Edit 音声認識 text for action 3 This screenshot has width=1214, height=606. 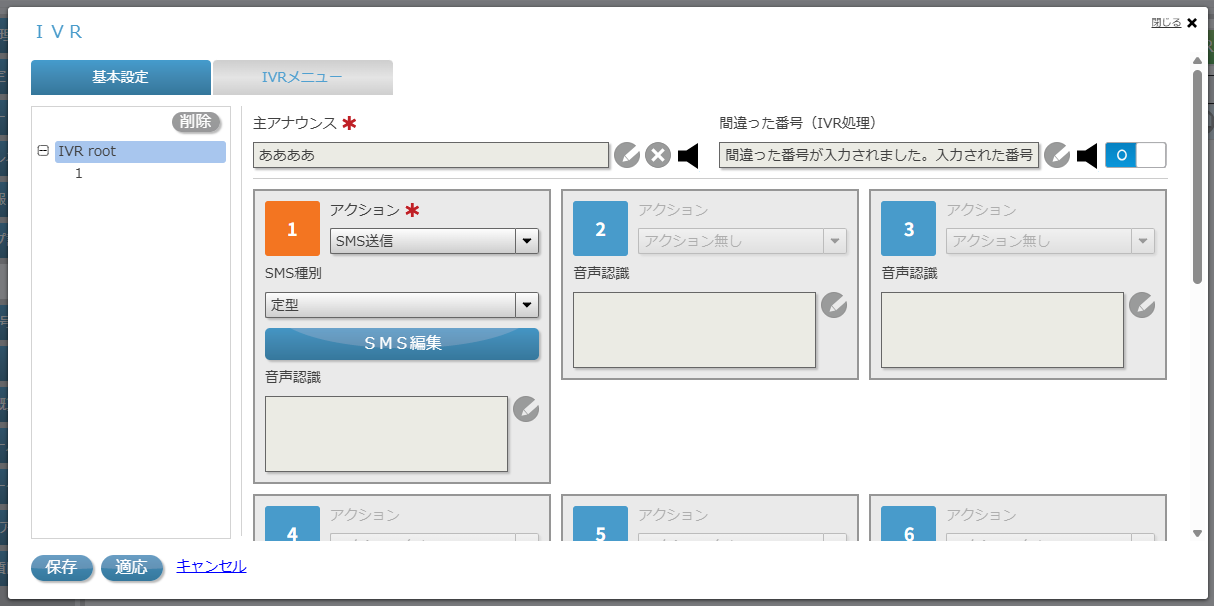(x=1142, y=306)
